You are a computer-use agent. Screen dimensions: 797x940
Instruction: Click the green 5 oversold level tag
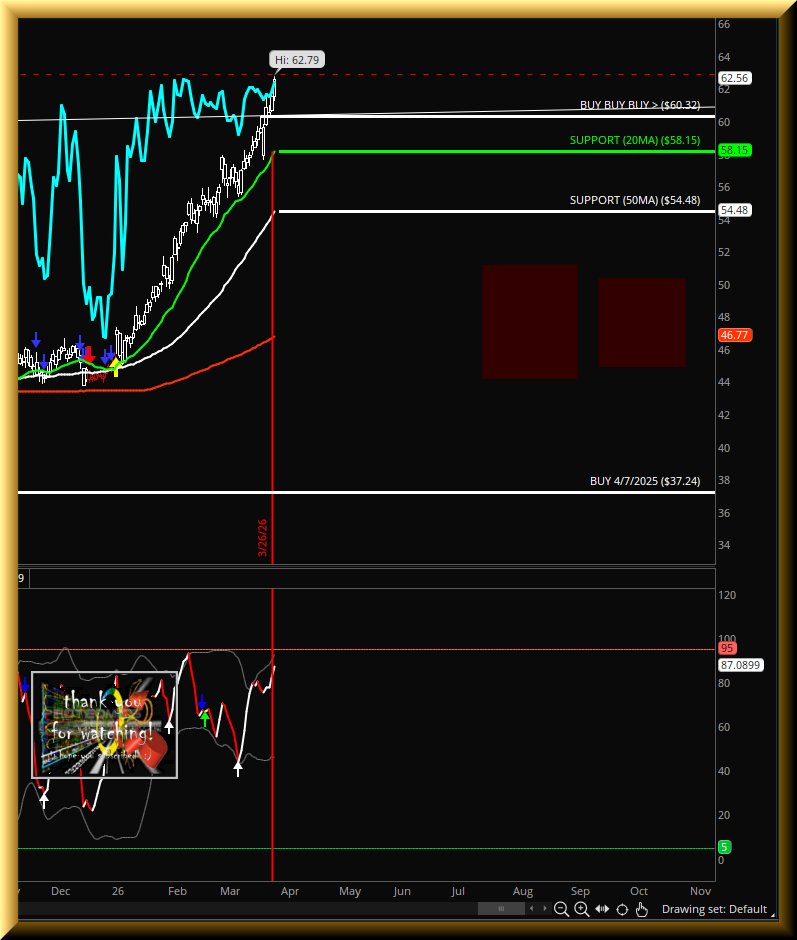click(724, 847)
